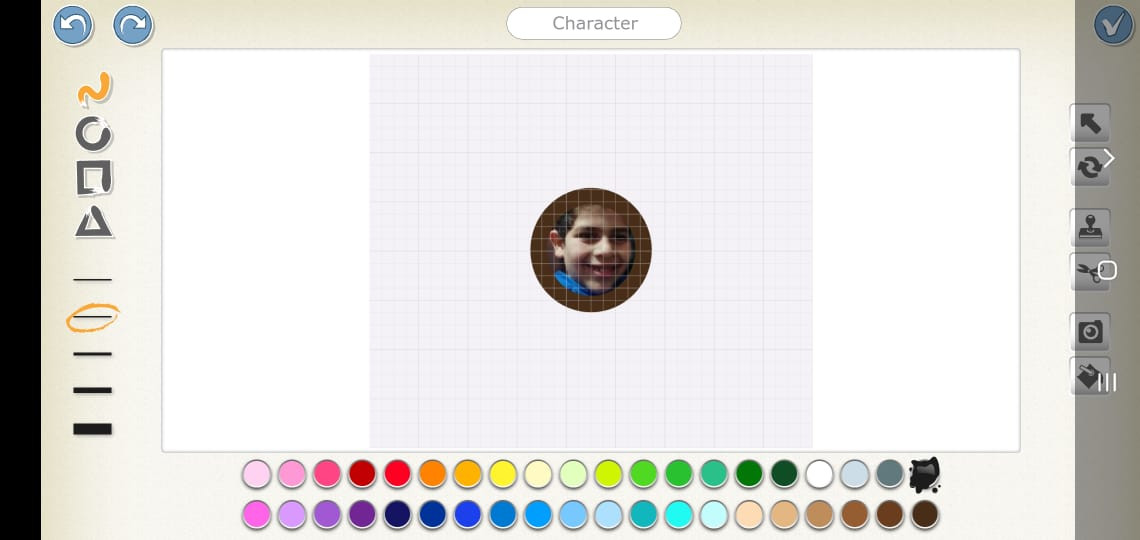Pick the lime yellow-green color swatch
The width and height of the screenshot is (1140, 540).
(609, 474)
